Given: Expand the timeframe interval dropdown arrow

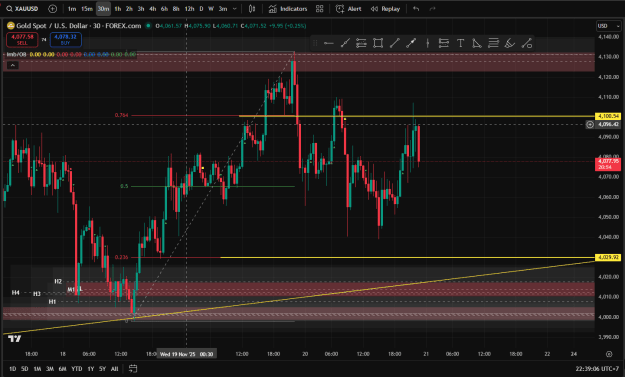Looking at the screenshot, I should point(234,9).
